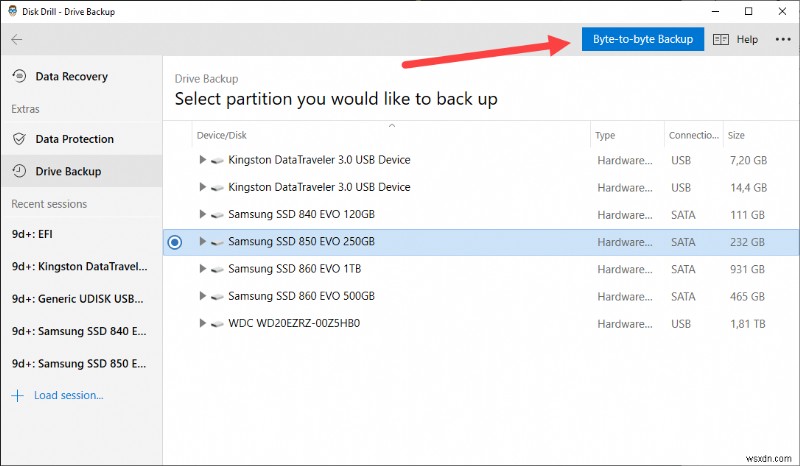Click the plus icon beside Load session
Screen dimensions: 800x466
tap(17, 395)
